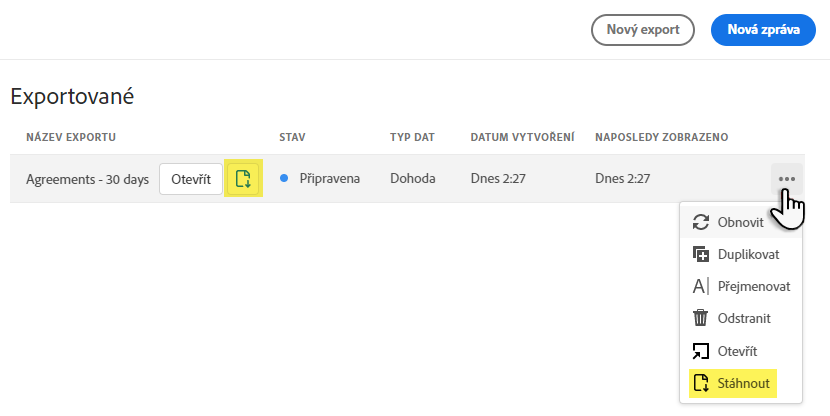Open the three-dots more actions menu
Viewport: 830px width, 416px height.
click(x=787, y=179)
